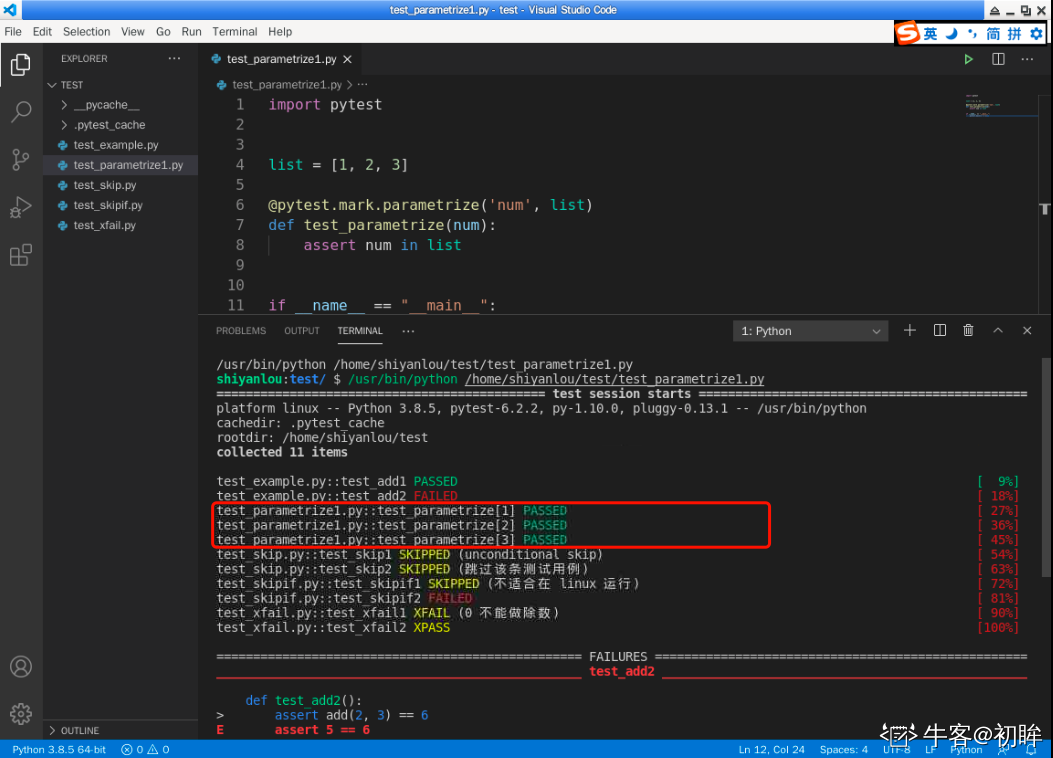This screenshot has height=758, width=1053.
Task: Open the Help menu
Action: coord(280,32)
